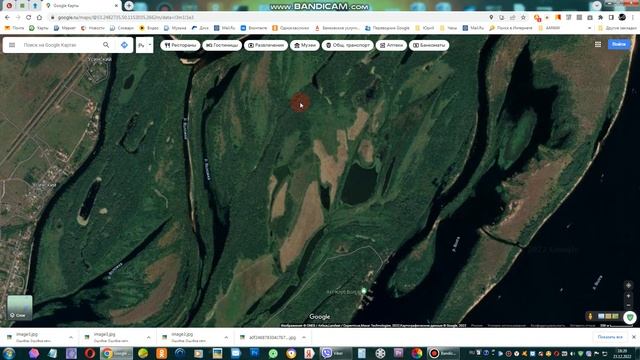
Task: Filter map by Общ. транспорт chip
Action: pyautogui.click(x=347, y=45)
